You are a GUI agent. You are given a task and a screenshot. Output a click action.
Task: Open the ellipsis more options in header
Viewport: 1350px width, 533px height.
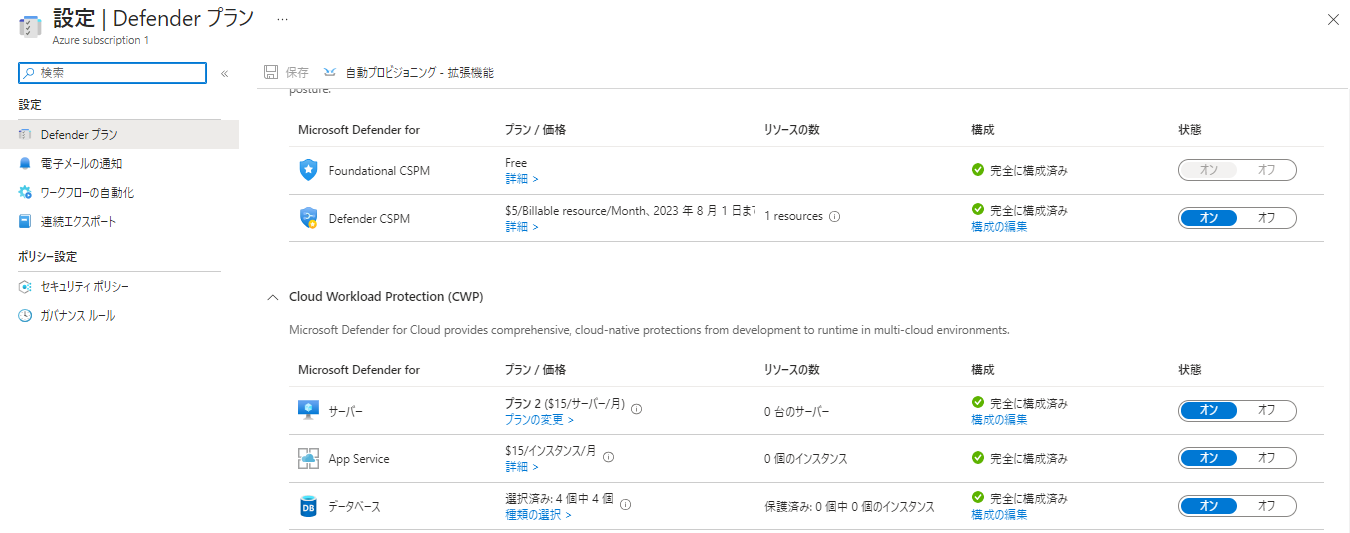(282, 18)
